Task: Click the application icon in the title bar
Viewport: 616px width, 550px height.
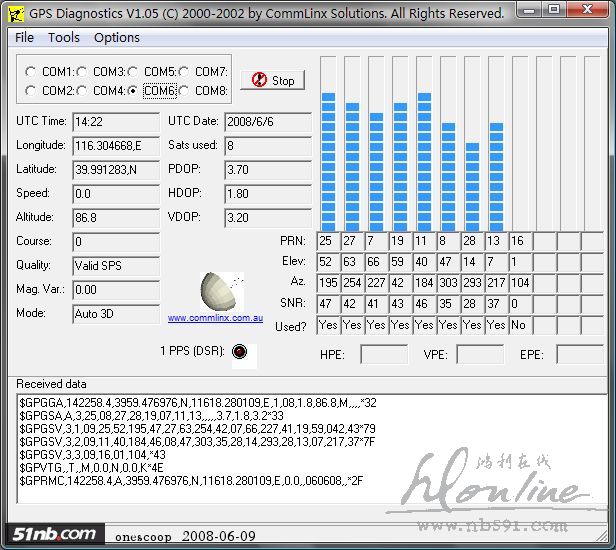Action: pos(14,13)
